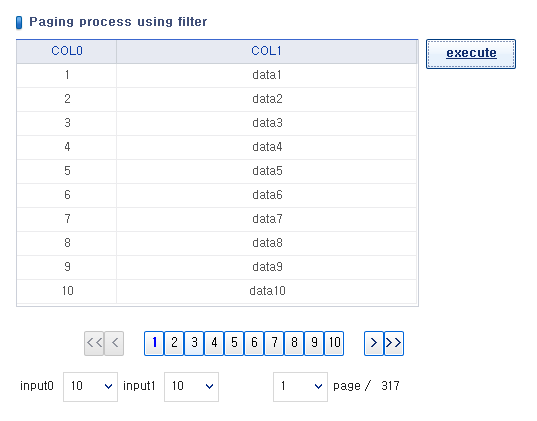Go to page 9 in pager

(314, 343)
